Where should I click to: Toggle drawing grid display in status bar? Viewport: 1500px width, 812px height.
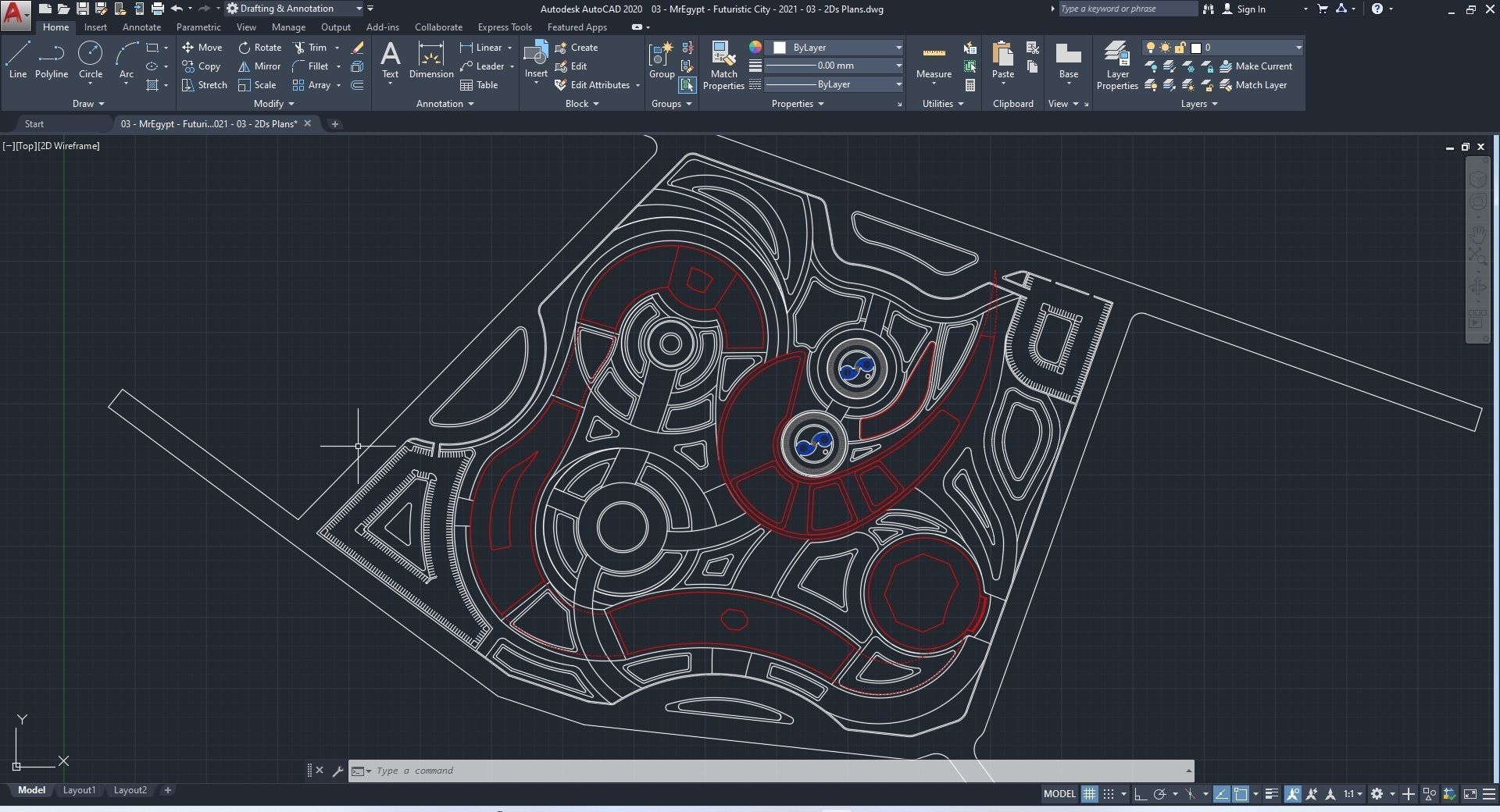point(1089,794)
